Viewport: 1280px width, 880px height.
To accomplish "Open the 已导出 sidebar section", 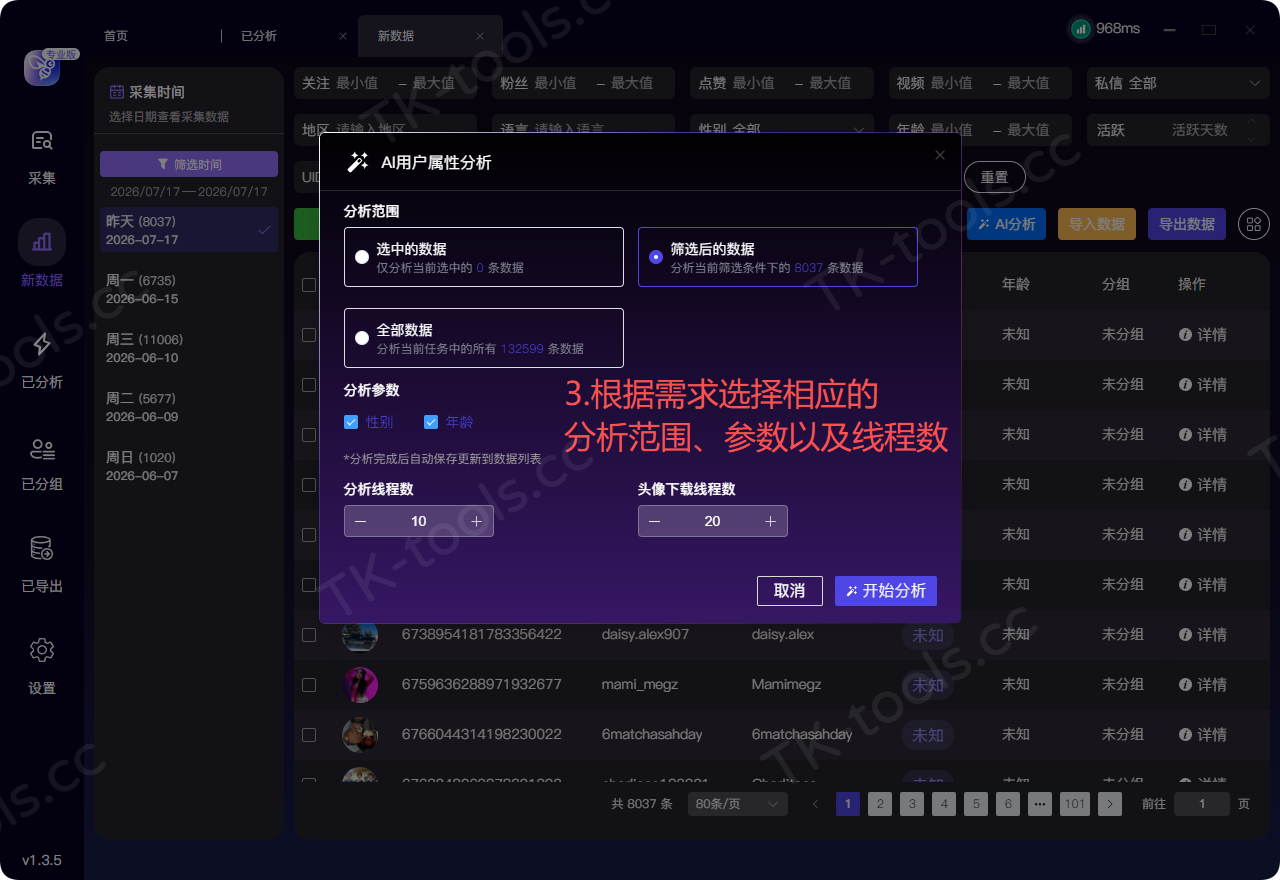I will click(x=42, y=564).
